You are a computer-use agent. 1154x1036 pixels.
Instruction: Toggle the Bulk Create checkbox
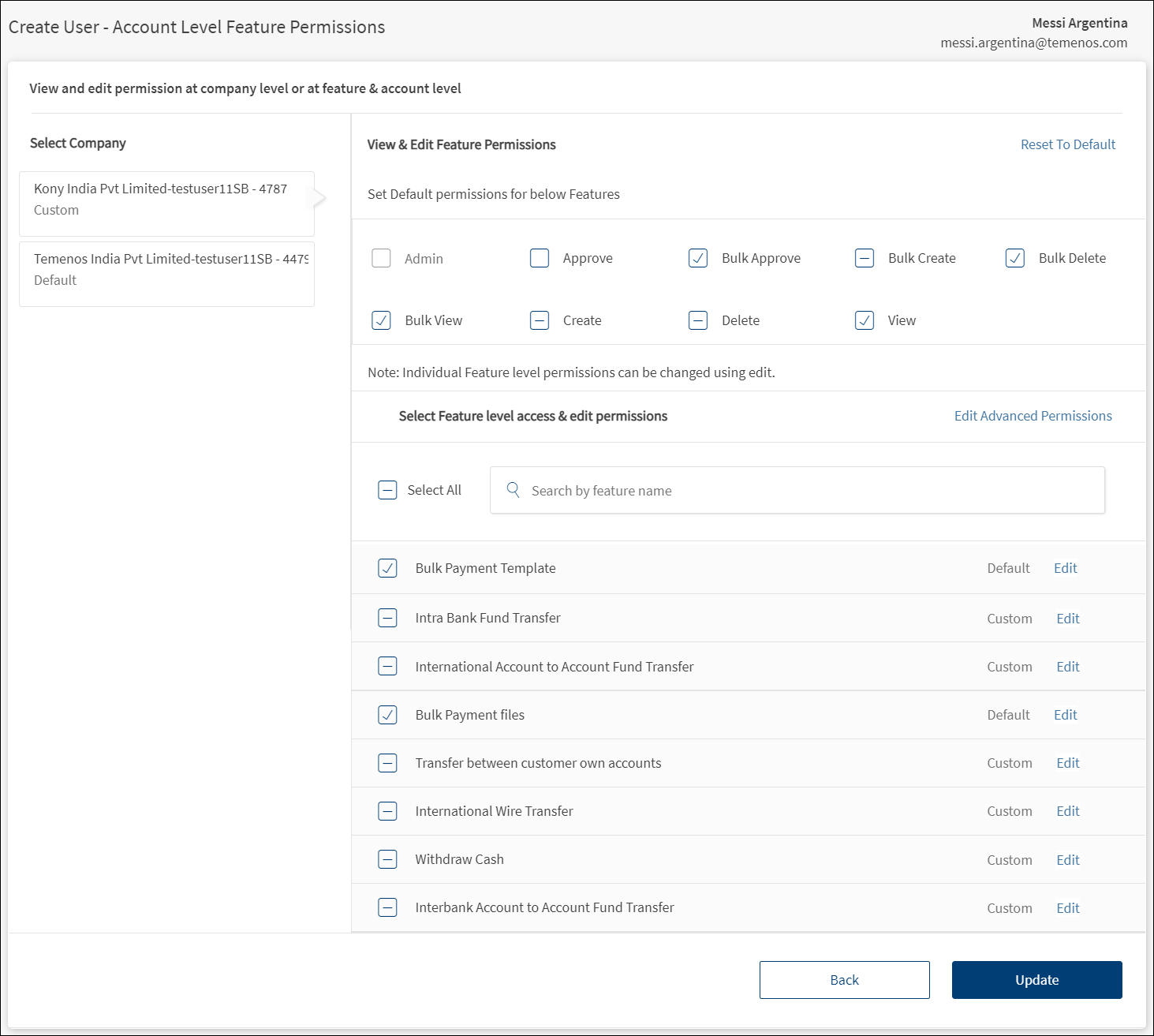click(865, 258)
